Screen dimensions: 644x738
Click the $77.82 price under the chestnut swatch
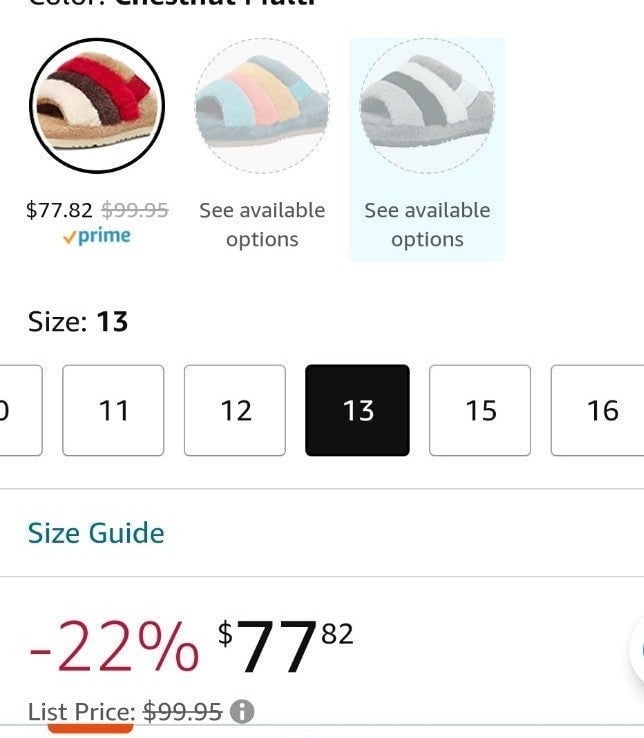[x=59, y=210]
